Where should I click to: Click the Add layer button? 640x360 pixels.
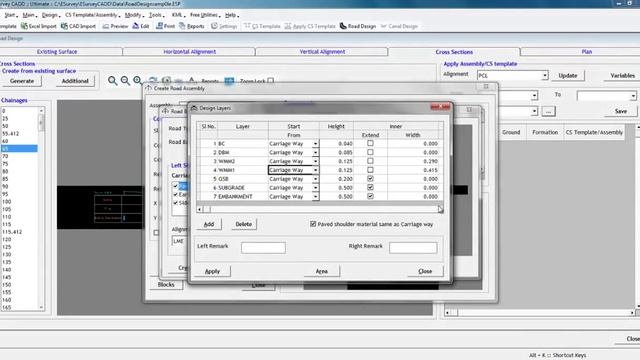pos(209,224)
